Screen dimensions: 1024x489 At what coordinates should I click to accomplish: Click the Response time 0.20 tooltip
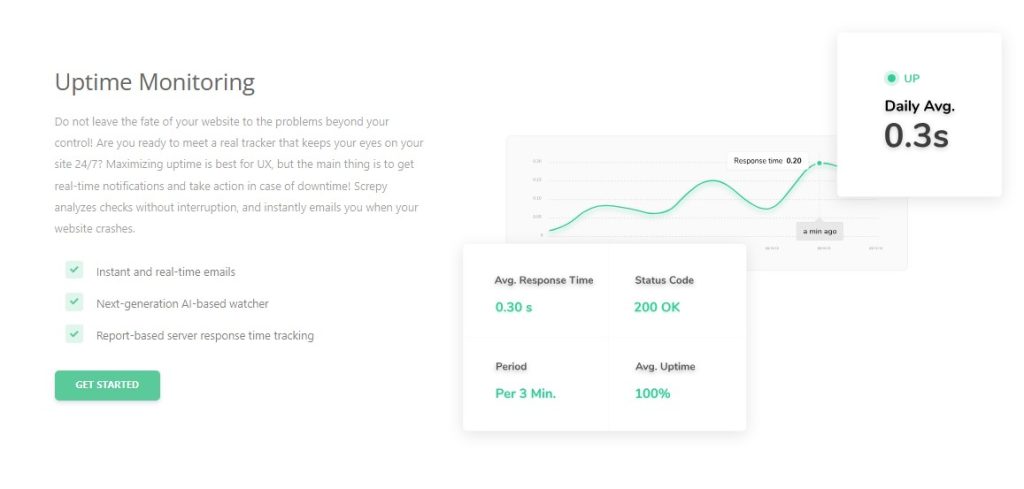[x=767, y=160]
